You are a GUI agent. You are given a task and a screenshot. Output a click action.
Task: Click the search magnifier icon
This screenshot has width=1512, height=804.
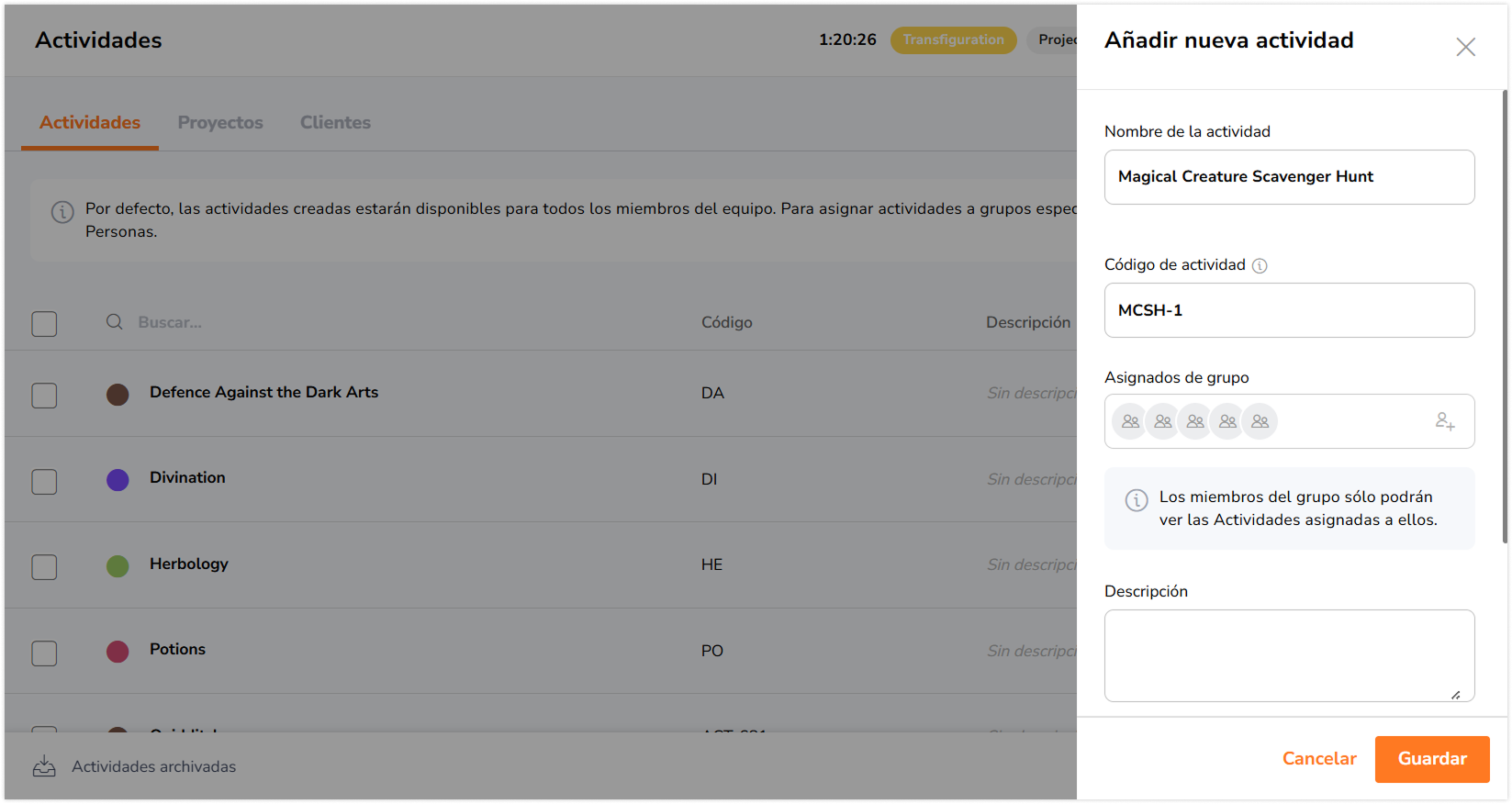pos(115,322)
